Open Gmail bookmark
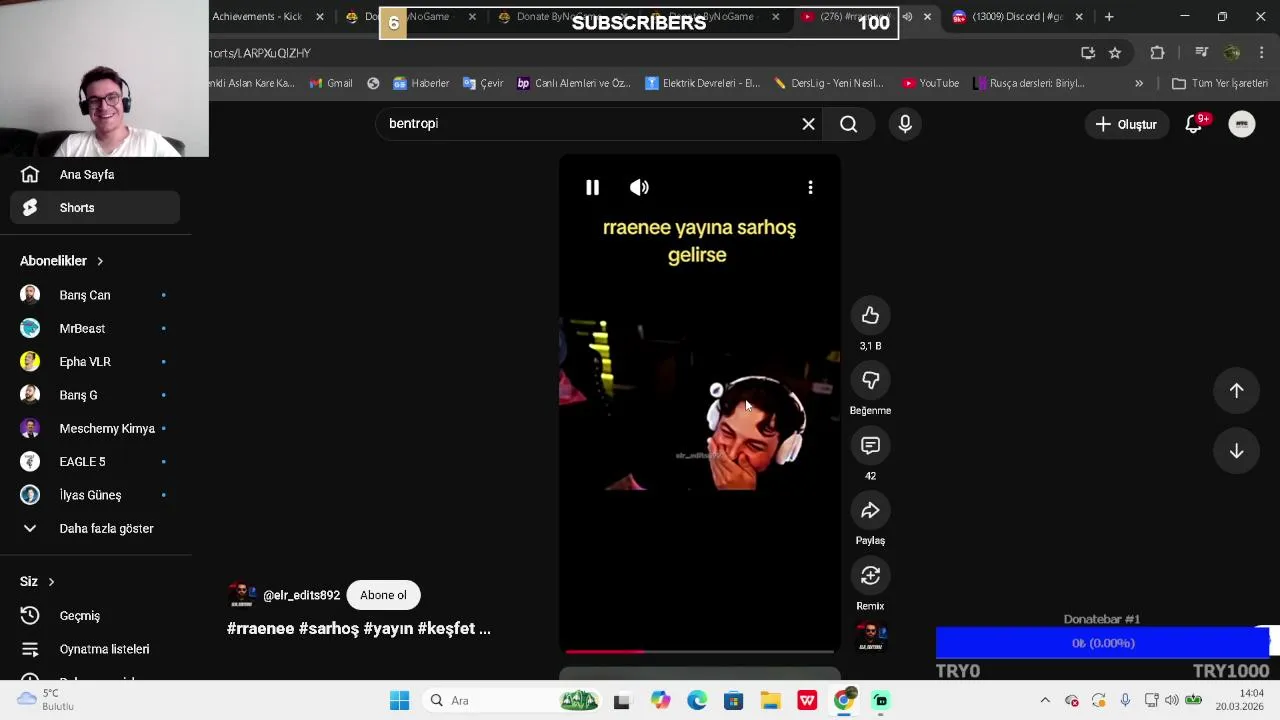The image size is (1280, 720). (331, 83)
